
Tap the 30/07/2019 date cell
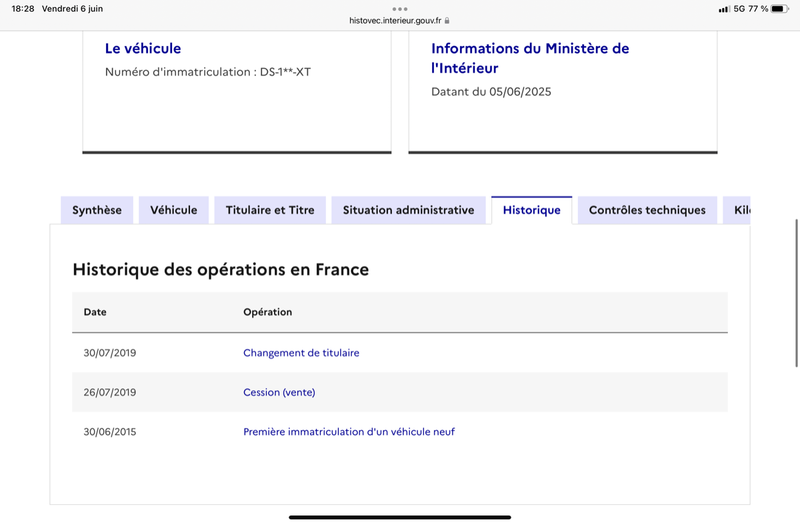coord(110,353)
